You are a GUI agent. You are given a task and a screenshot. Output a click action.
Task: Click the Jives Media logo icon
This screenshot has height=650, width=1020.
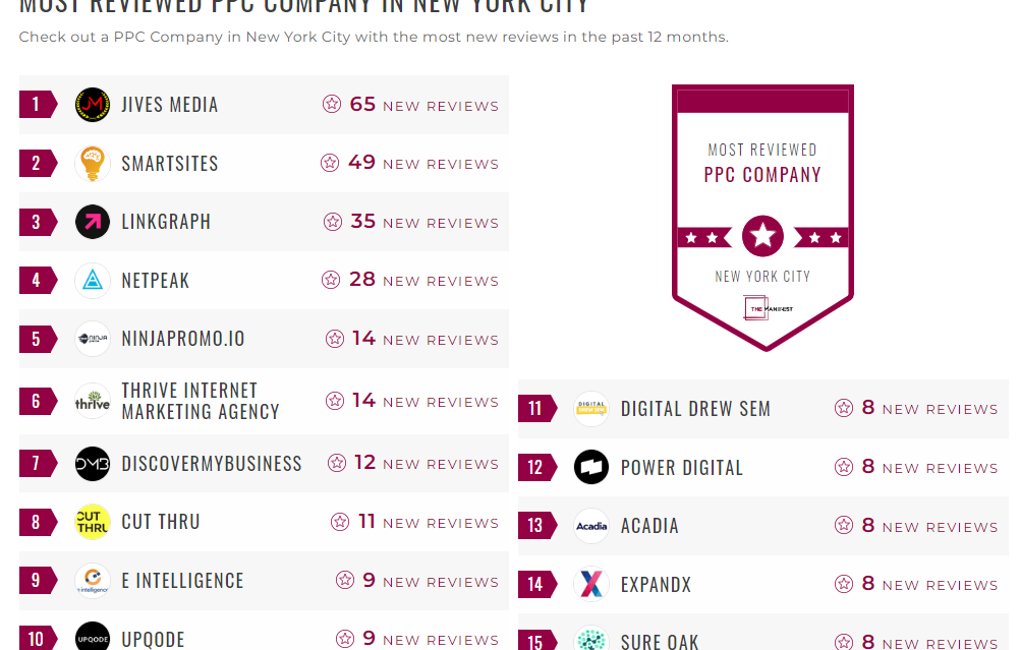coord(92,105)
